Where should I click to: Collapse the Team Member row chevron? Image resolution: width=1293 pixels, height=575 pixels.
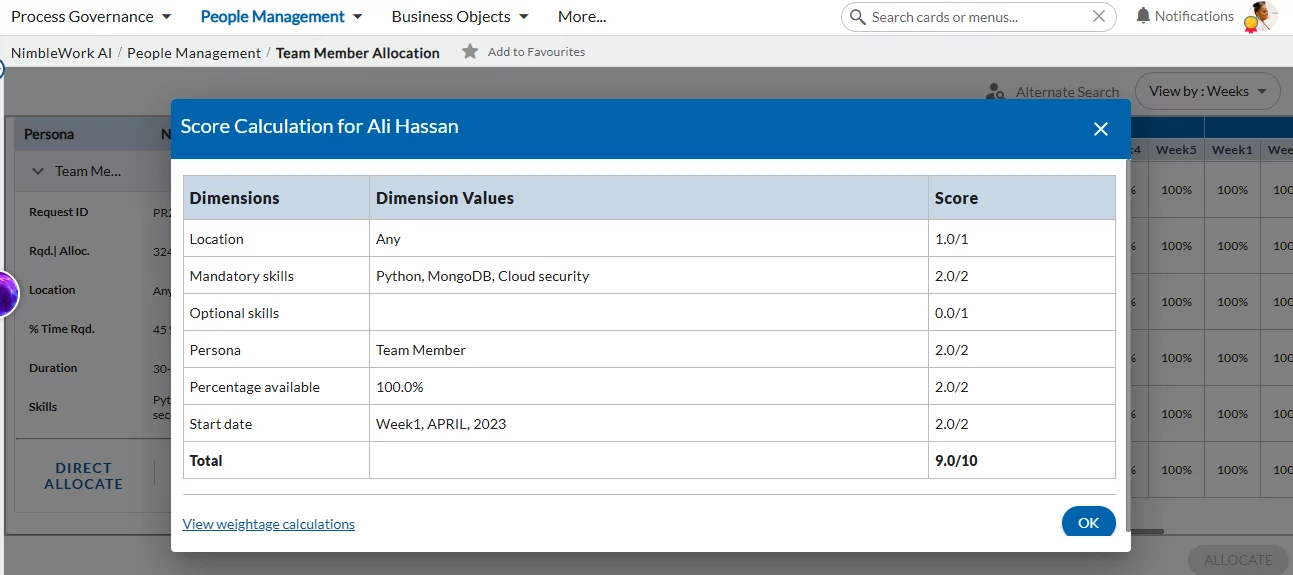coord(38,171)
